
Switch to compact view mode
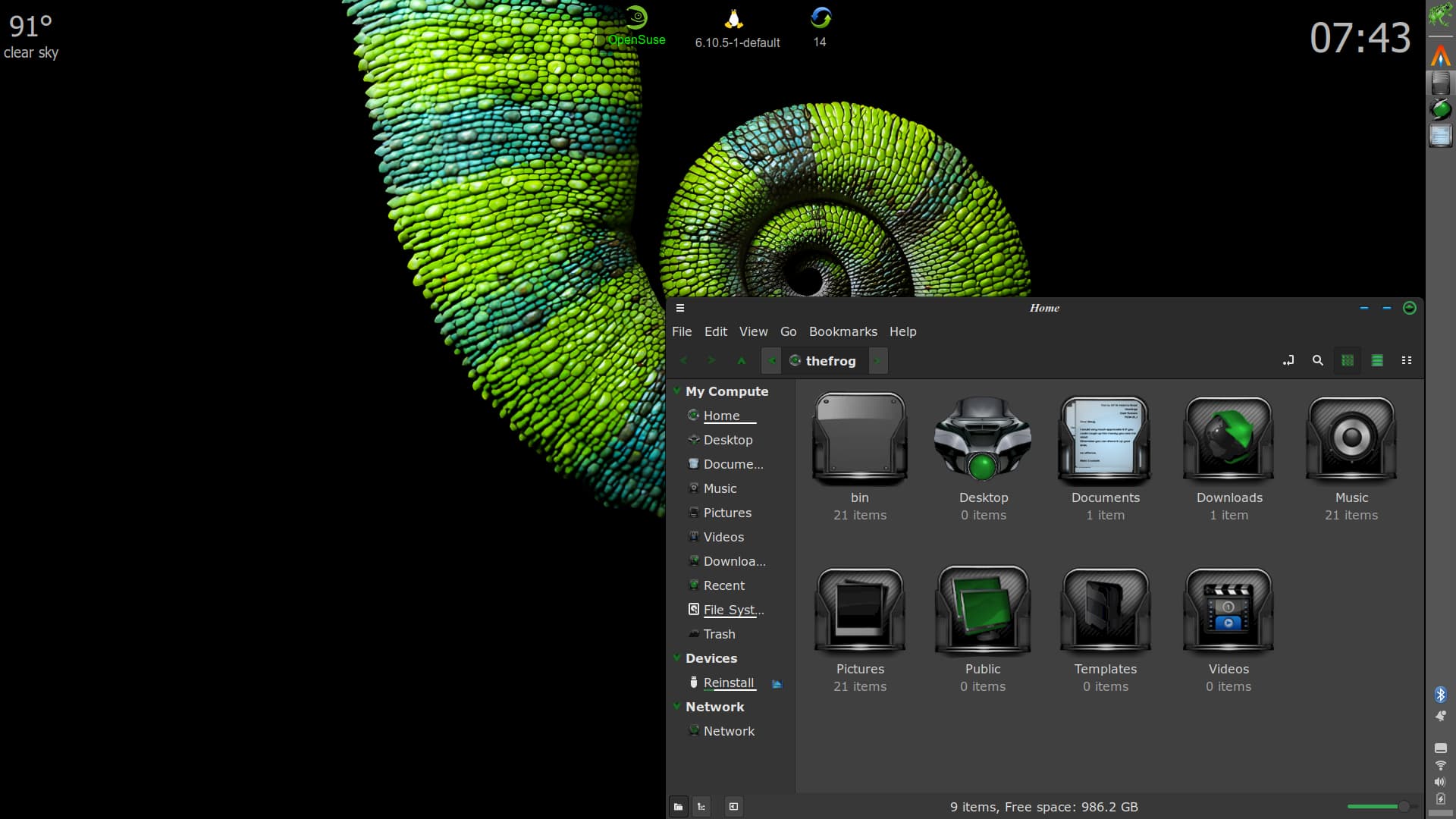tap(1407, 361)
